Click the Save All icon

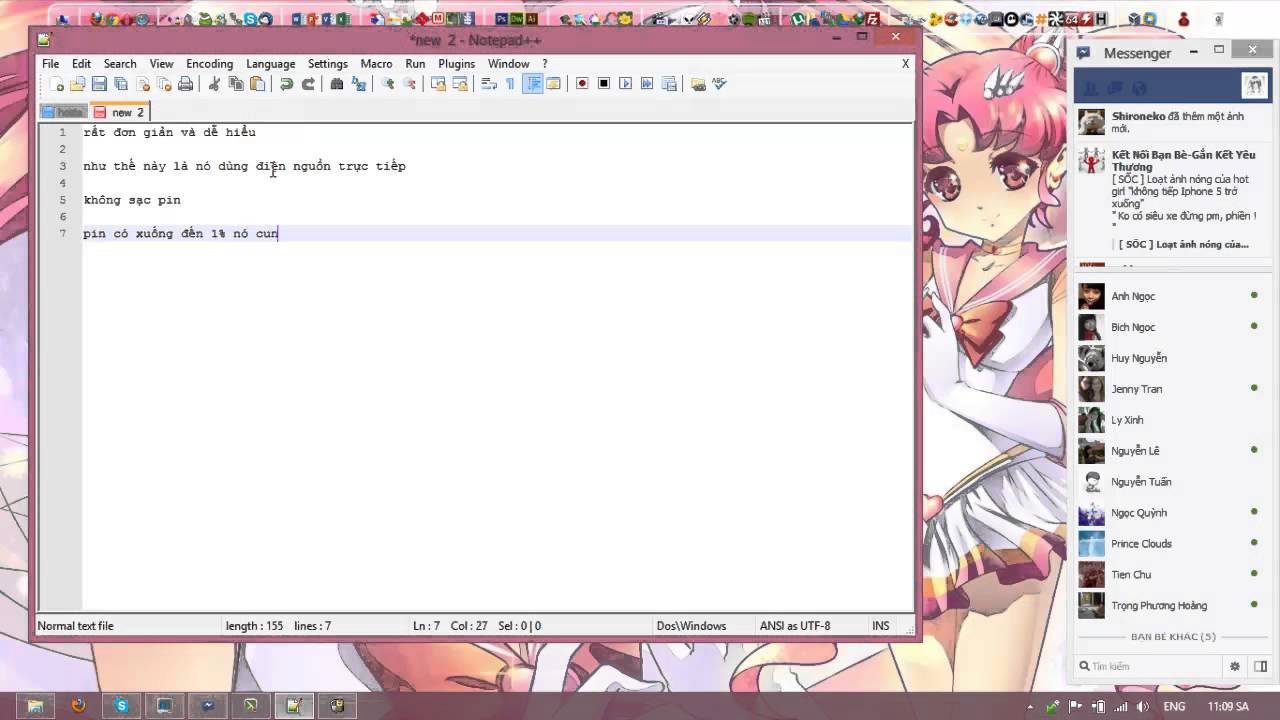pyautogui.click(x=121, y=84)
